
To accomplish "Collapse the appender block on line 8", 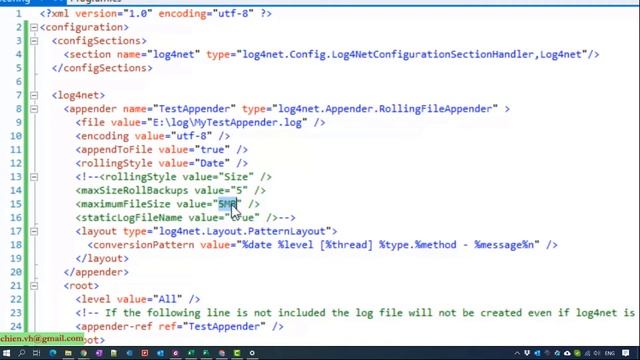I will 34,109.
